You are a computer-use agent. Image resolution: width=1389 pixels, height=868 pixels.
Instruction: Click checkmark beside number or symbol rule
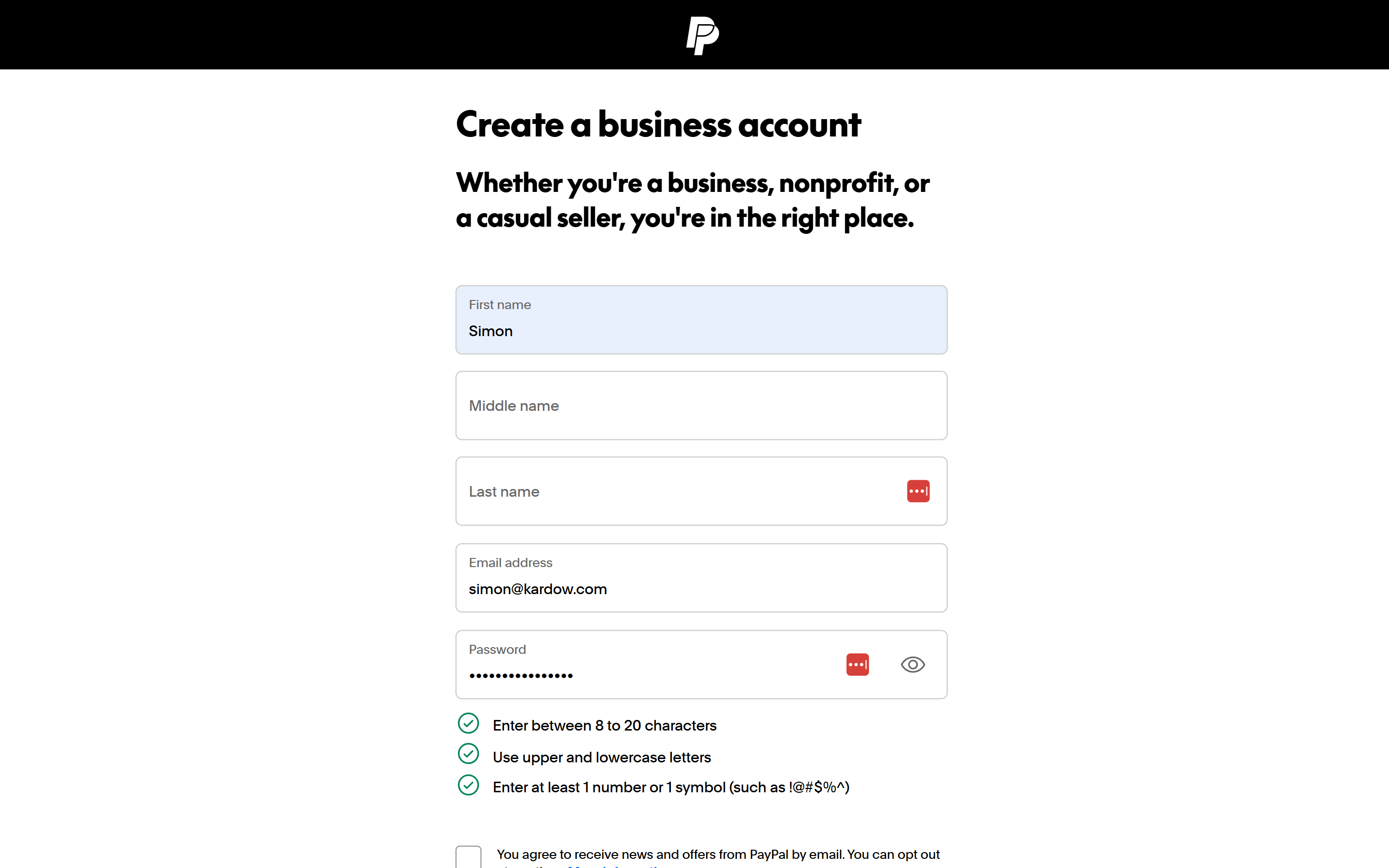pos(468,786)
